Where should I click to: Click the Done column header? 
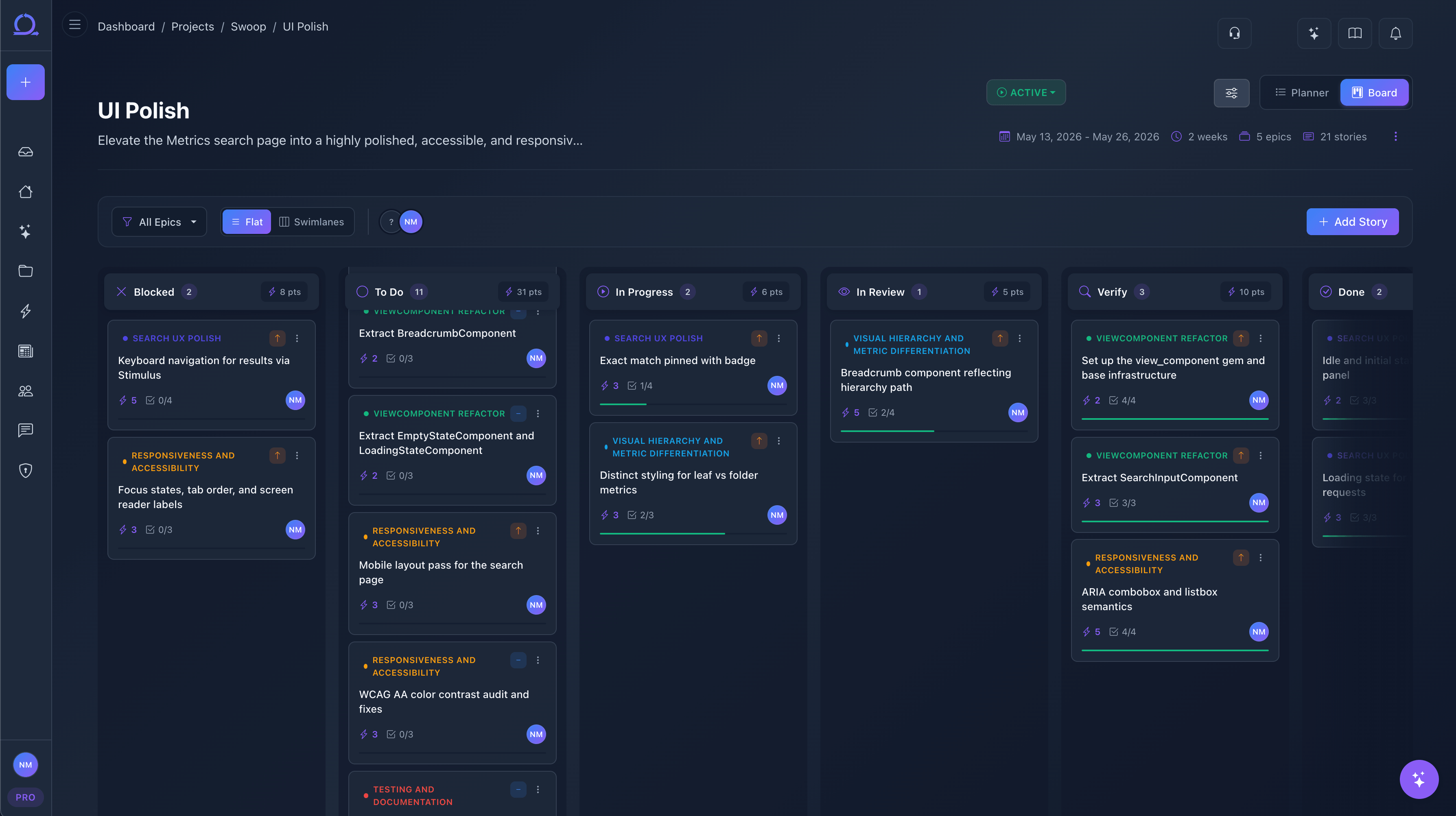tap(1360, 292)
